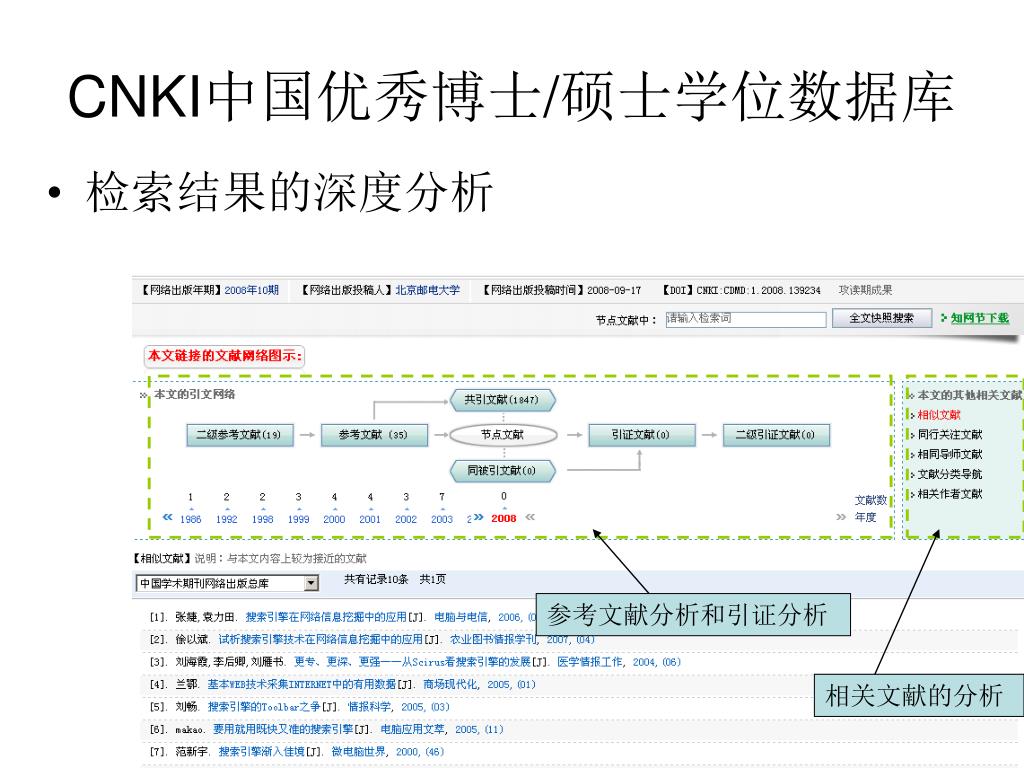Select year 1986 on the timeline
Image resolution: width=1024 pixels, height=768 pixels.
pos(191,519)
